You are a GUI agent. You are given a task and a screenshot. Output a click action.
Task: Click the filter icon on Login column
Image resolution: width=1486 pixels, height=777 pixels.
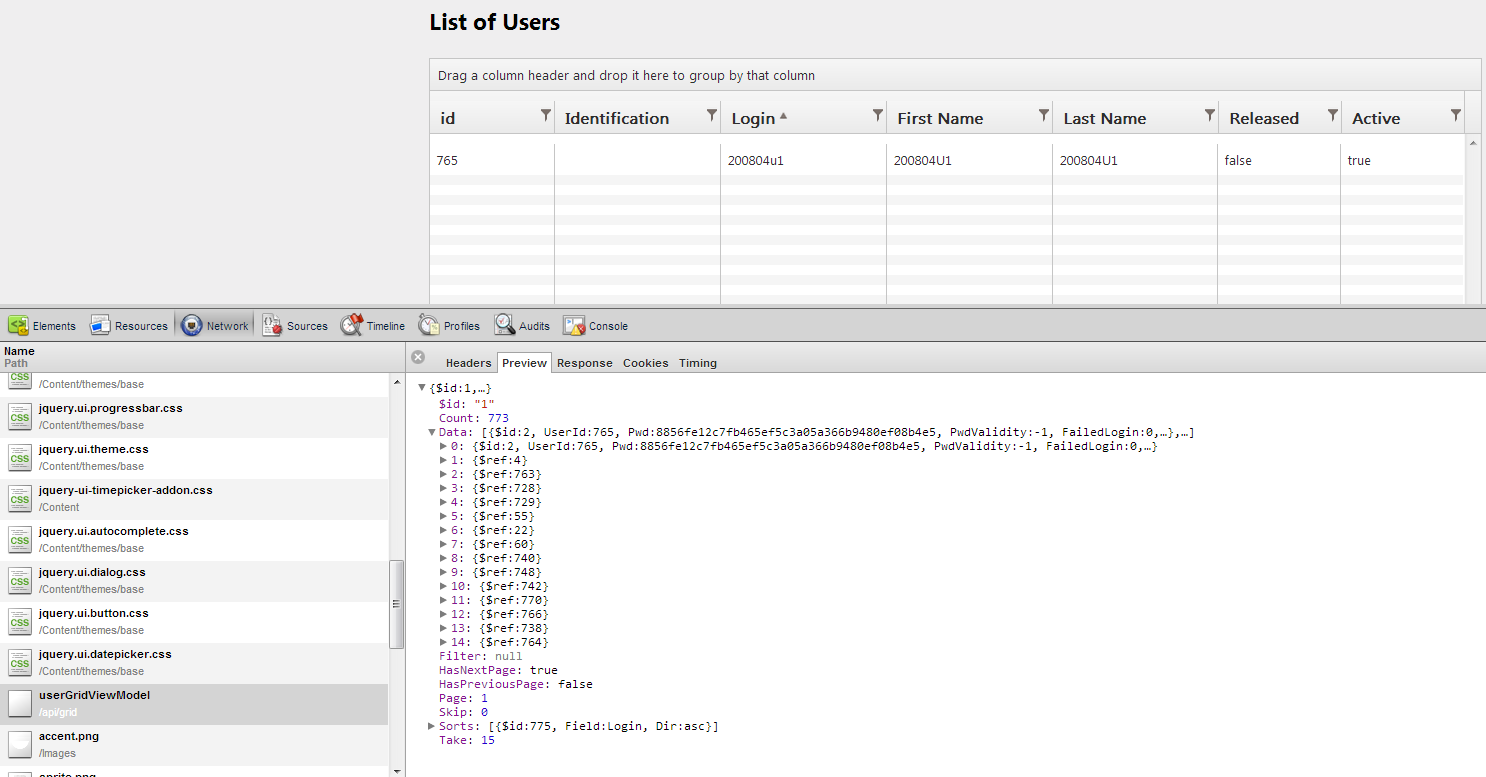tap(877, 115)
